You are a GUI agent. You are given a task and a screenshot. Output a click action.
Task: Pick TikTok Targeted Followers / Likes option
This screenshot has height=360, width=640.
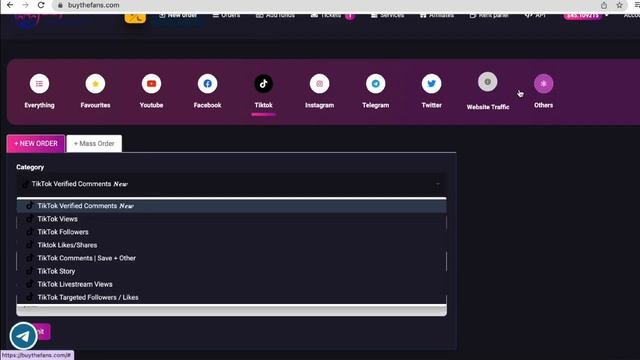click(231, 297)
